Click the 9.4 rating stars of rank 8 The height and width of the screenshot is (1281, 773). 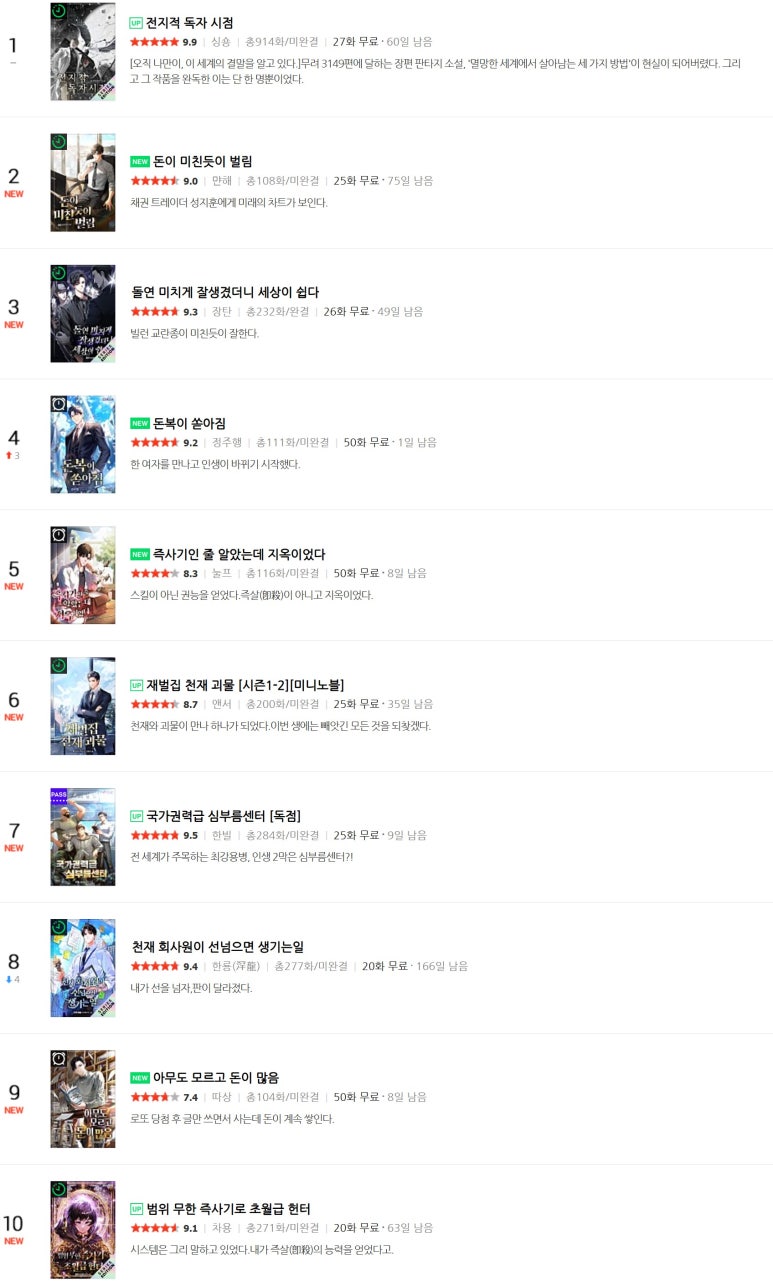tap(155, 967)
